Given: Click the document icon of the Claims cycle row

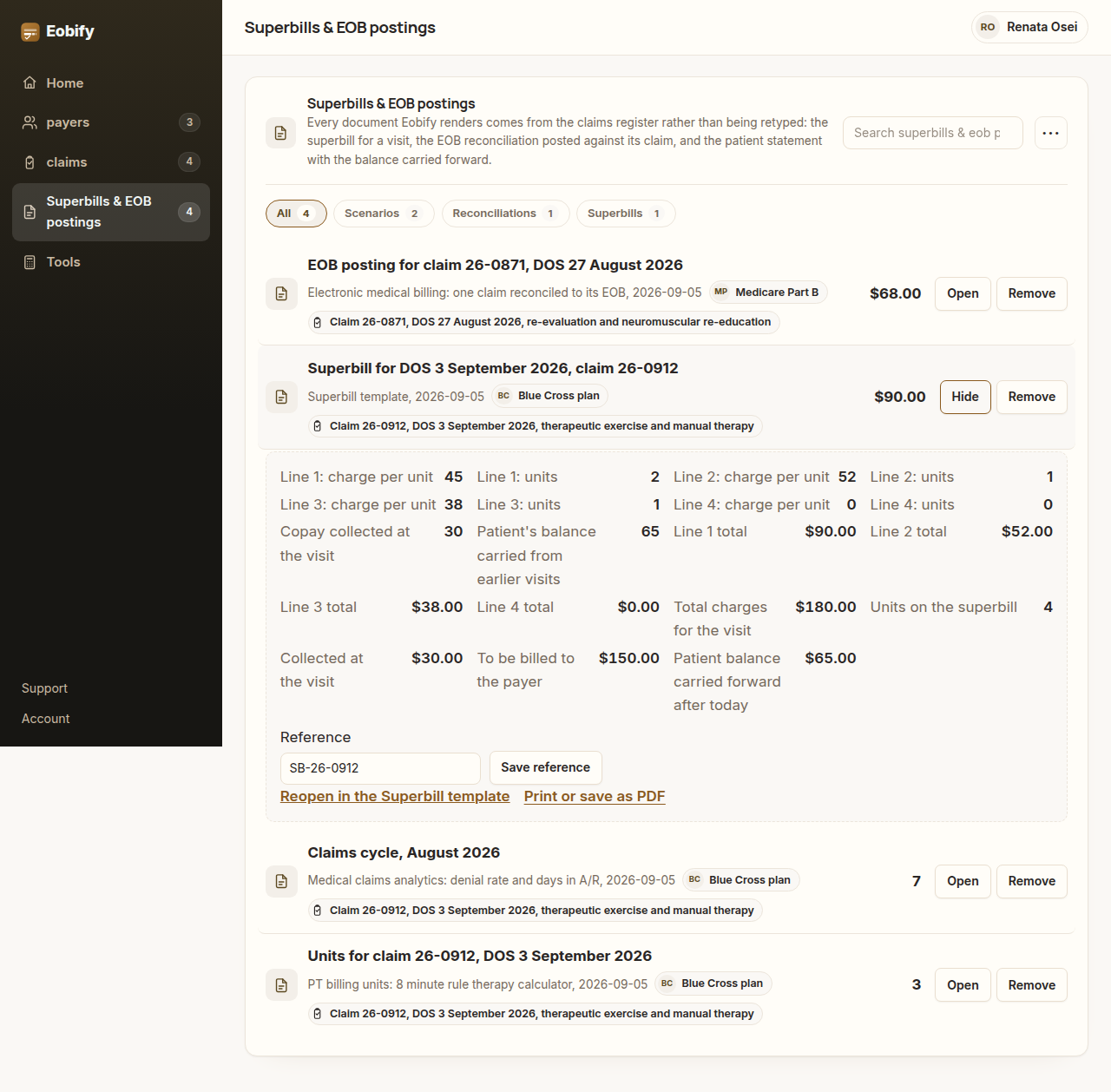Looking at the screenshot, I should point(281,881).
